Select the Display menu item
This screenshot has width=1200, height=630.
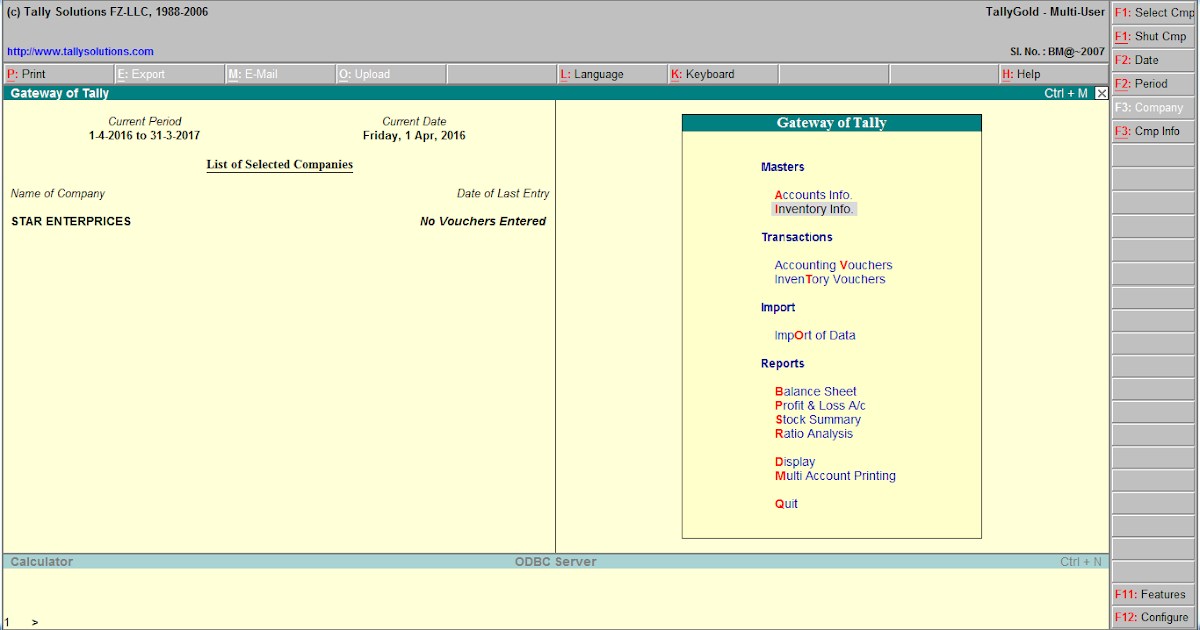click(795, 461)
